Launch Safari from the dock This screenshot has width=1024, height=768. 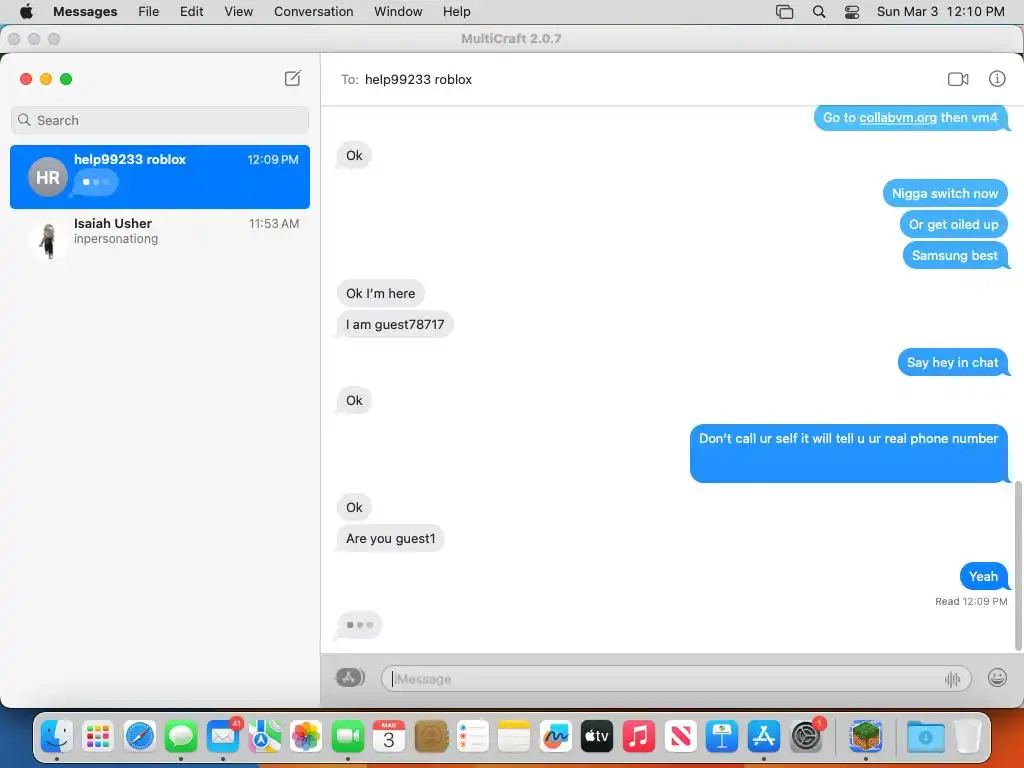pos(140,737)
